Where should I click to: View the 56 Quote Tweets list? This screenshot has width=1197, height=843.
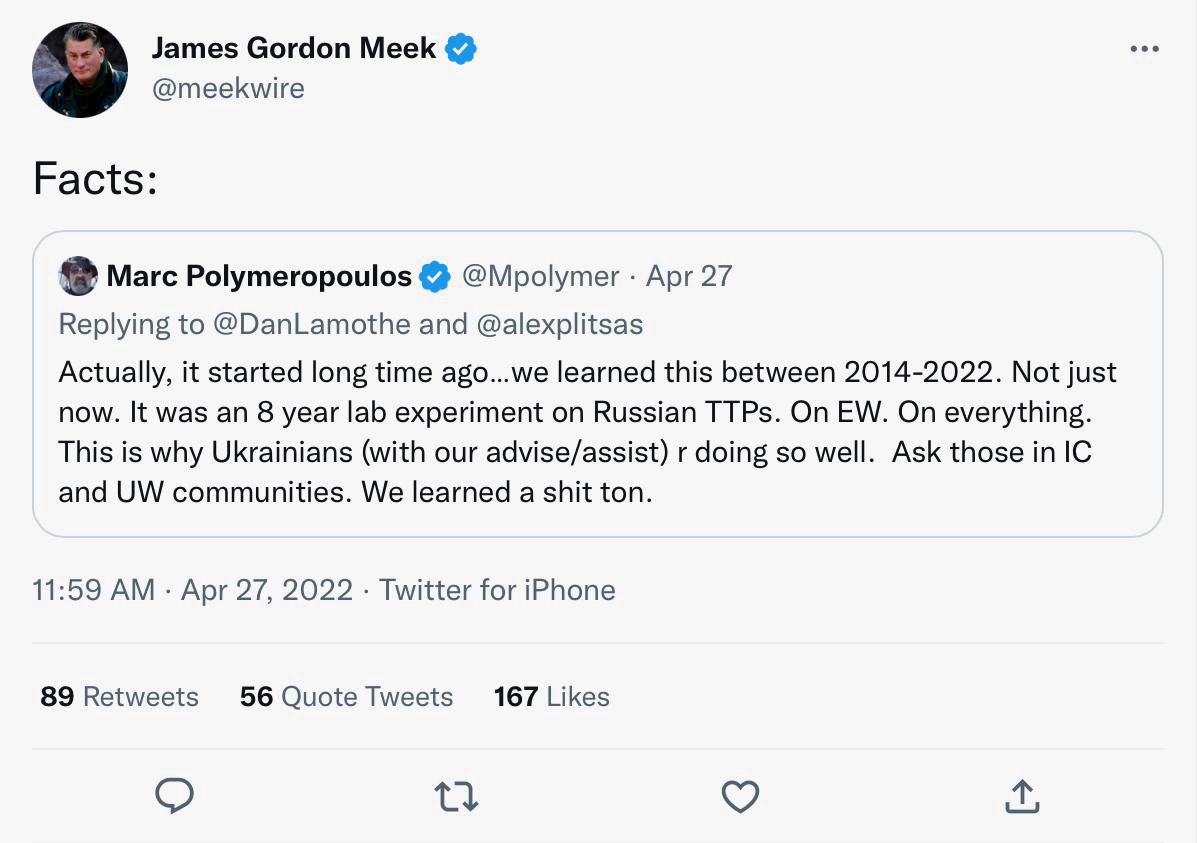click(346, 696)
